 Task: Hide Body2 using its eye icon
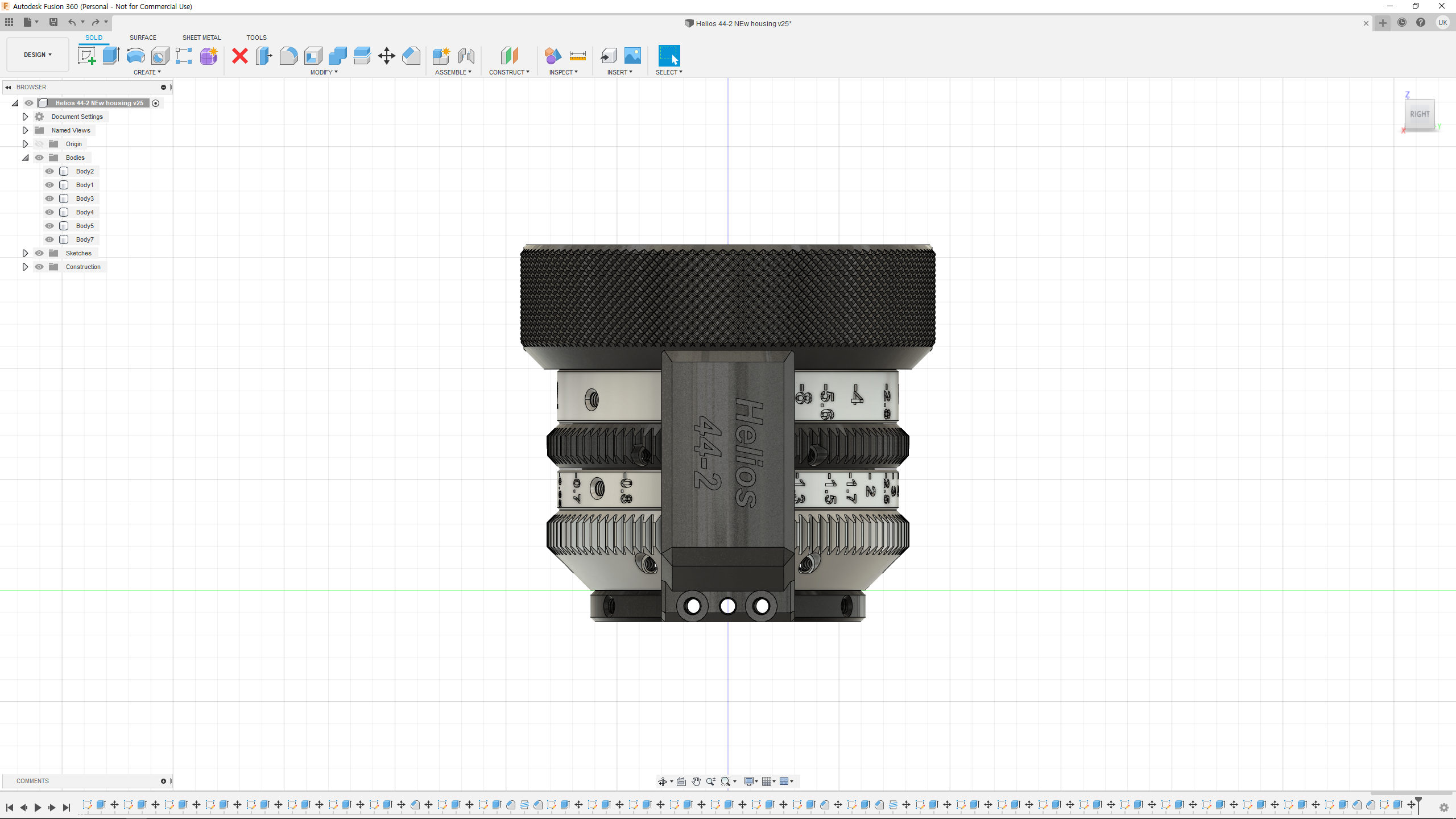click(49, 171)
